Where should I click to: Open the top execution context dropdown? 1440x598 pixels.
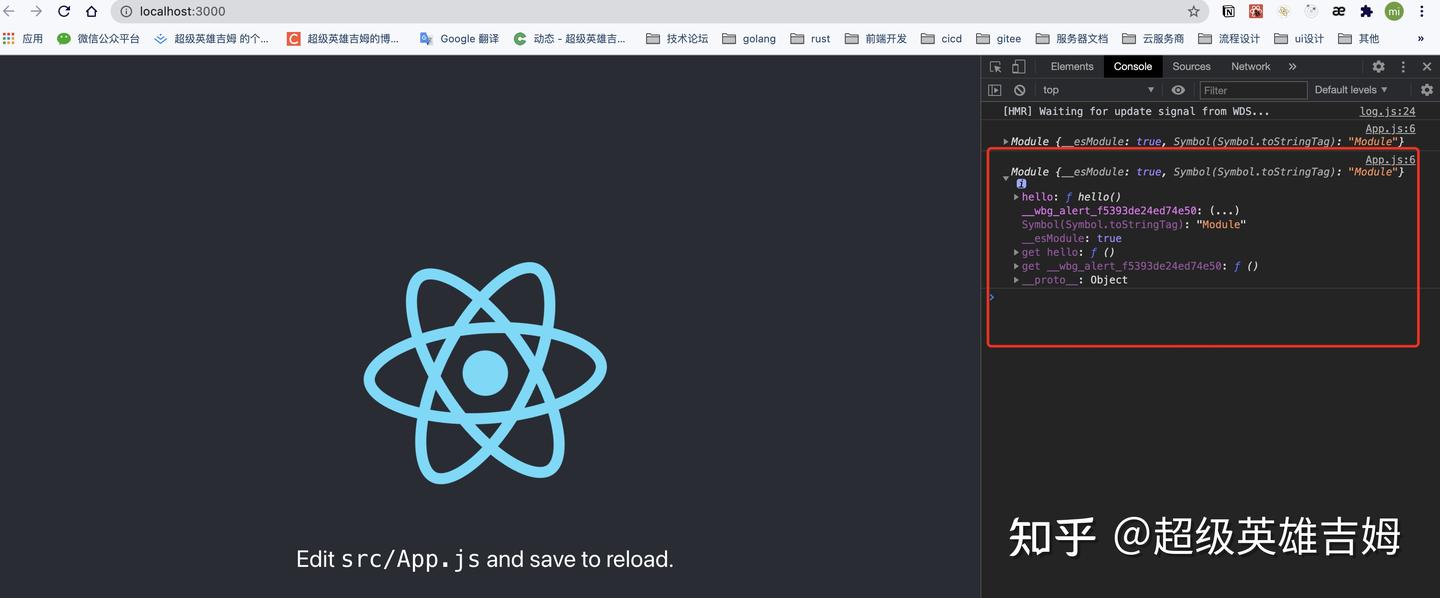click(1097, 90)
